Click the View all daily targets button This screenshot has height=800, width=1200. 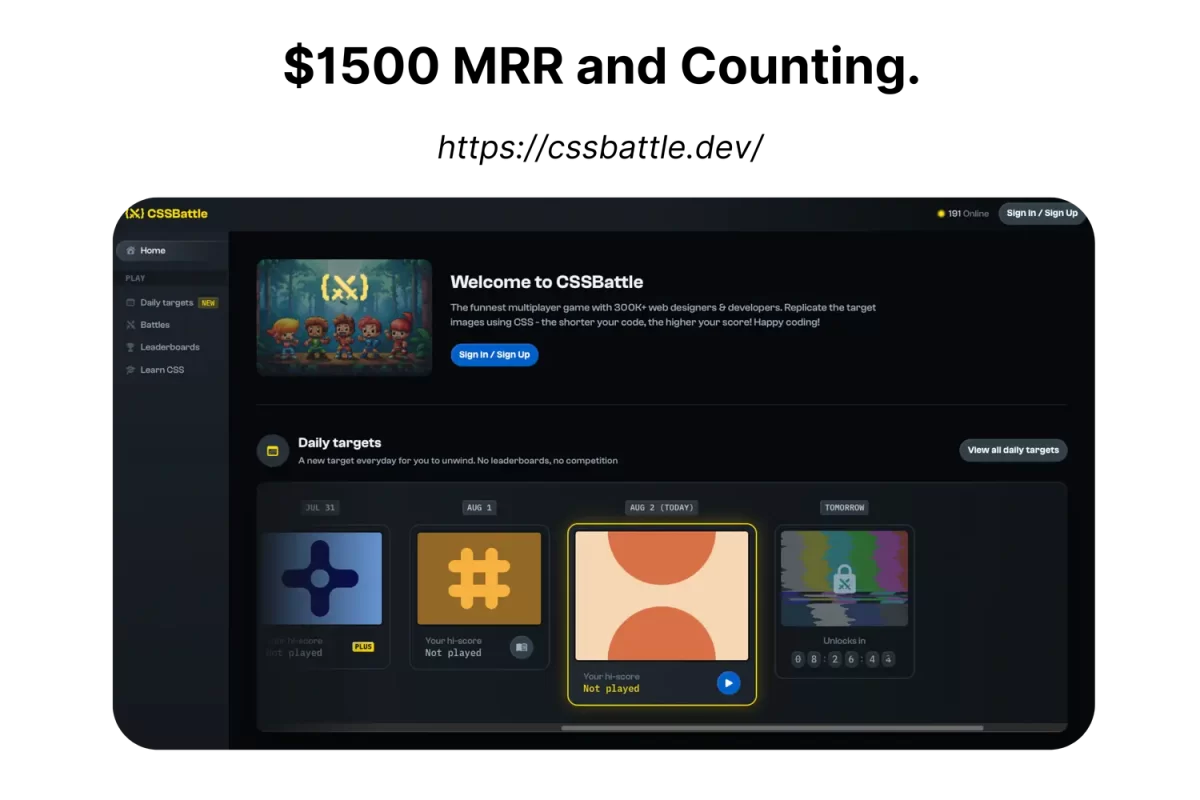click(x=1013, y=450)
